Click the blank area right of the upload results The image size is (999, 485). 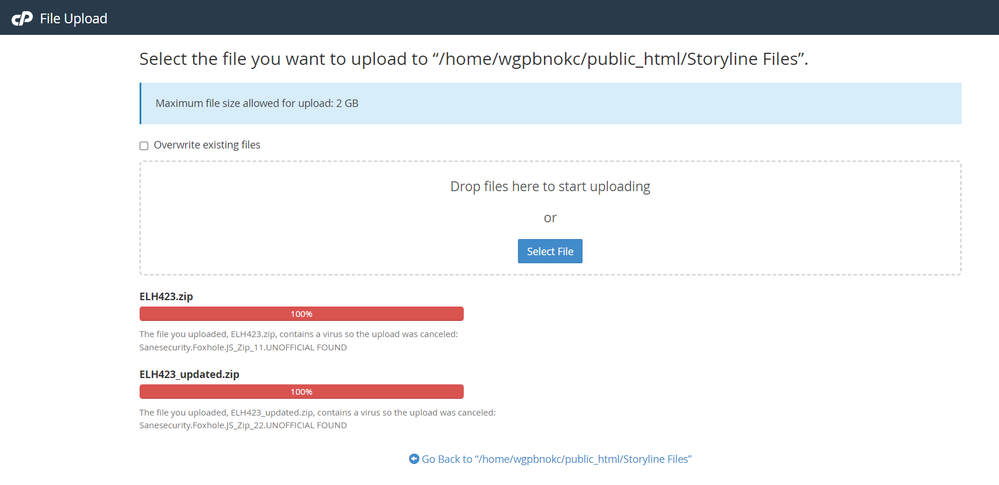(x=750, y=360)
